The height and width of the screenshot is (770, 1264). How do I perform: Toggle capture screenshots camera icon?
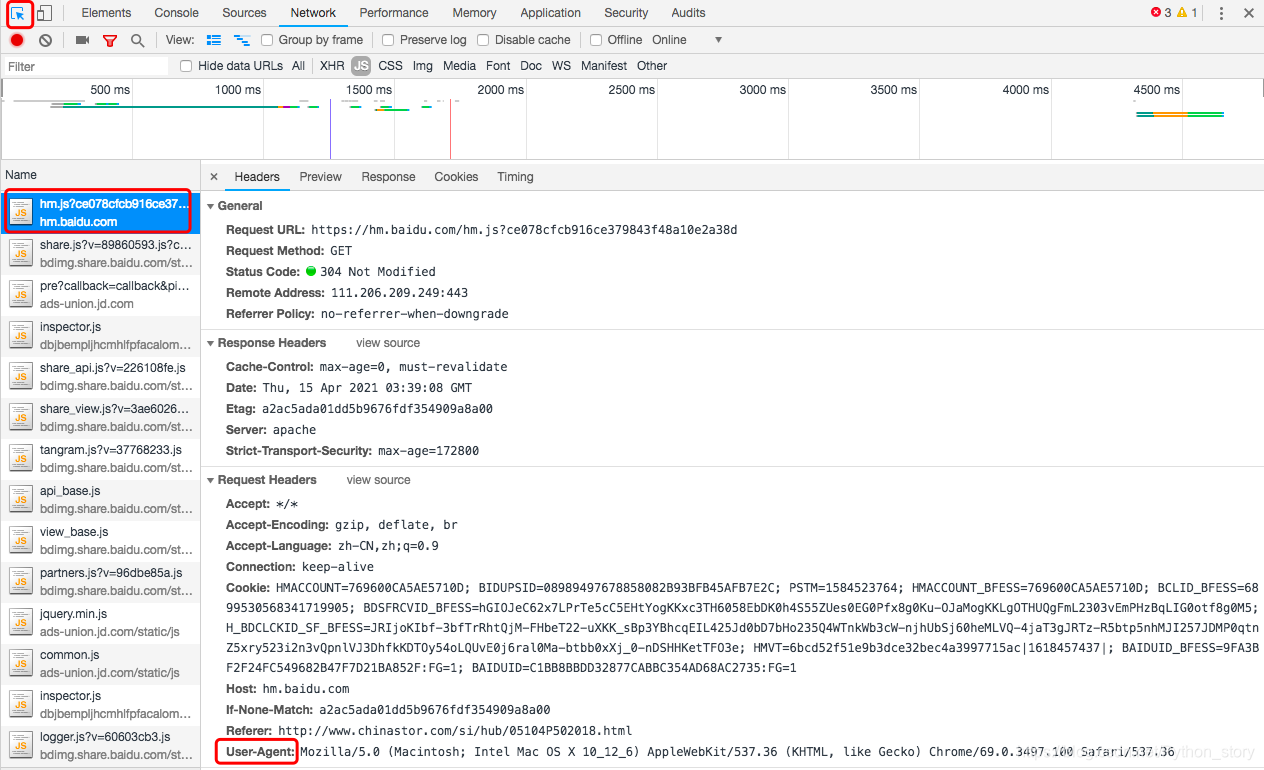pos(82,40)
